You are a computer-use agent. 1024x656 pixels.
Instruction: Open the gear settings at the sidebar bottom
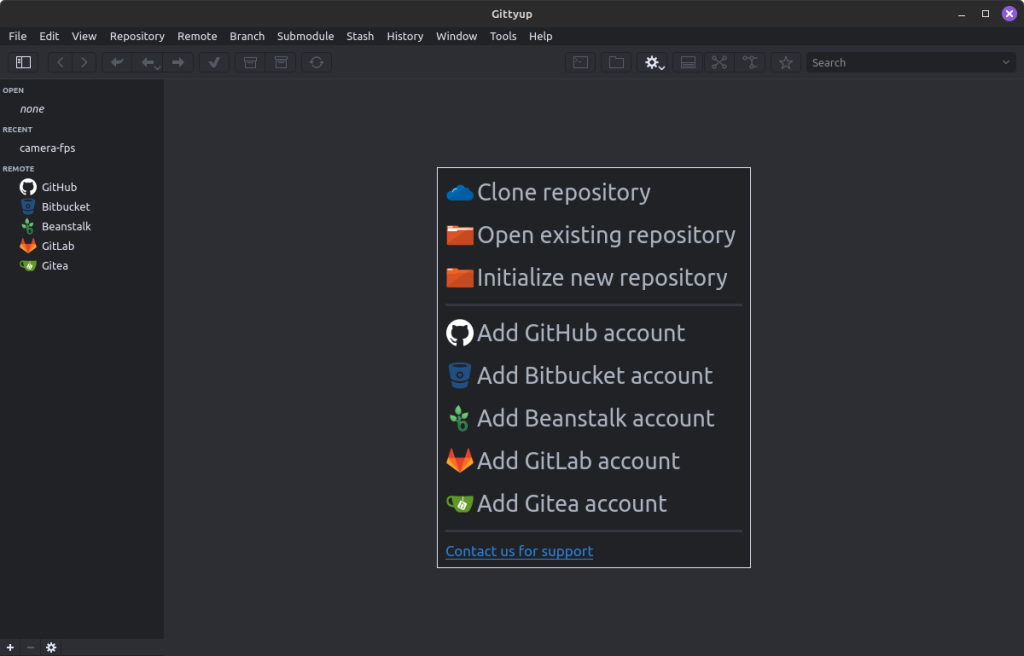pyautogui.click(x=51, y=647)
